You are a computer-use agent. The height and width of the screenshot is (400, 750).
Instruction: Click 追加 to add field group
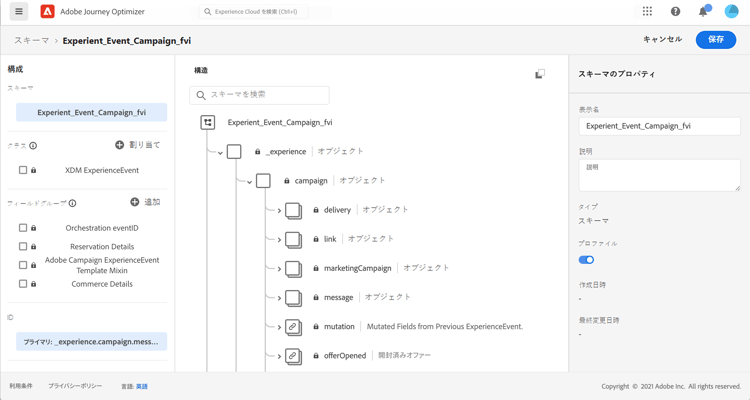point(152,202)
